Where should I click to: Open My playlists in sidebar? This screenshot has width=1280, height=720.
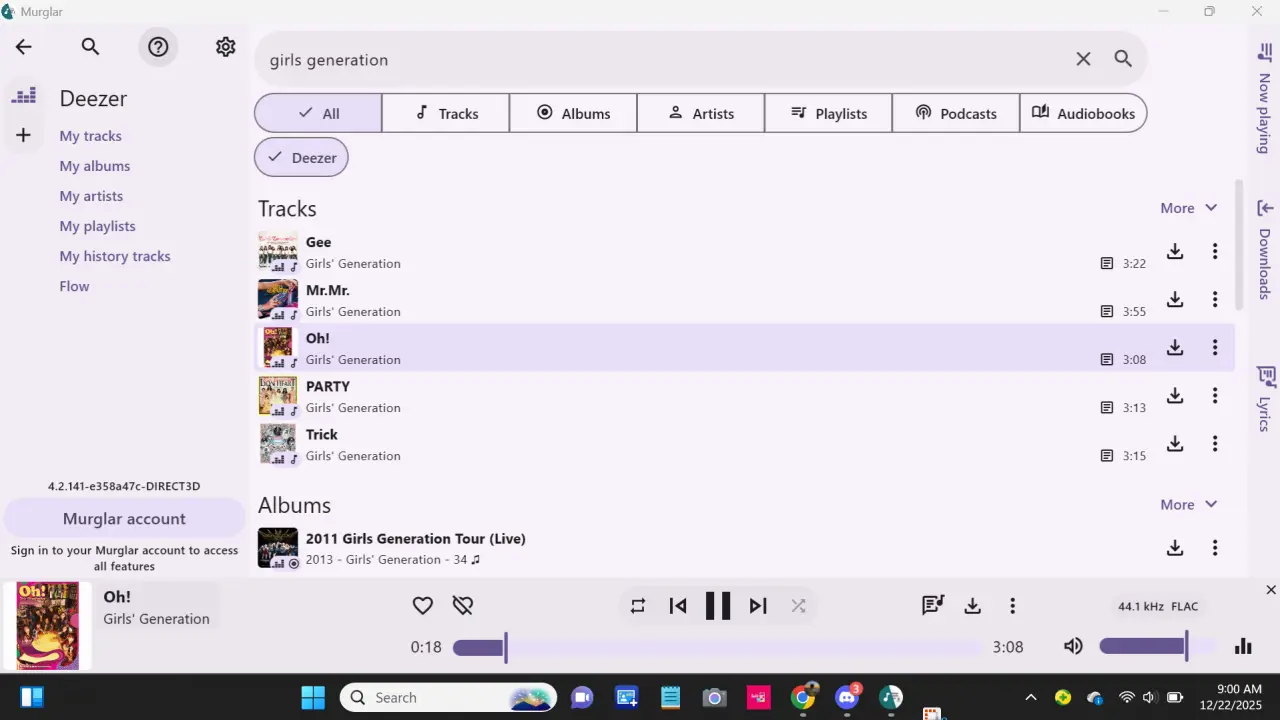click(97, 226)
